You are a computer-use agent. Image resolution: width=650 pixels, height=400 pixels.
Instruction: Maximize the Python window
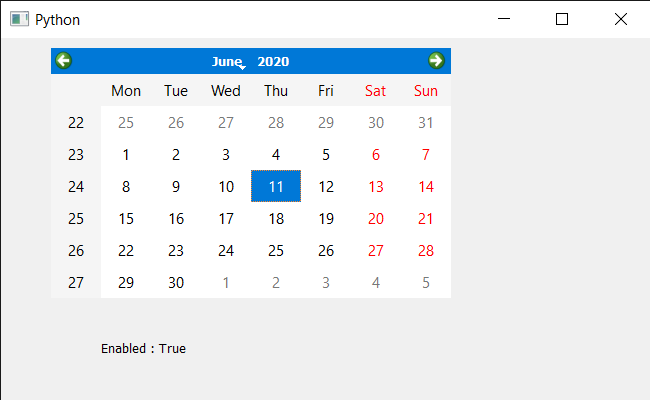pos(562,19)
